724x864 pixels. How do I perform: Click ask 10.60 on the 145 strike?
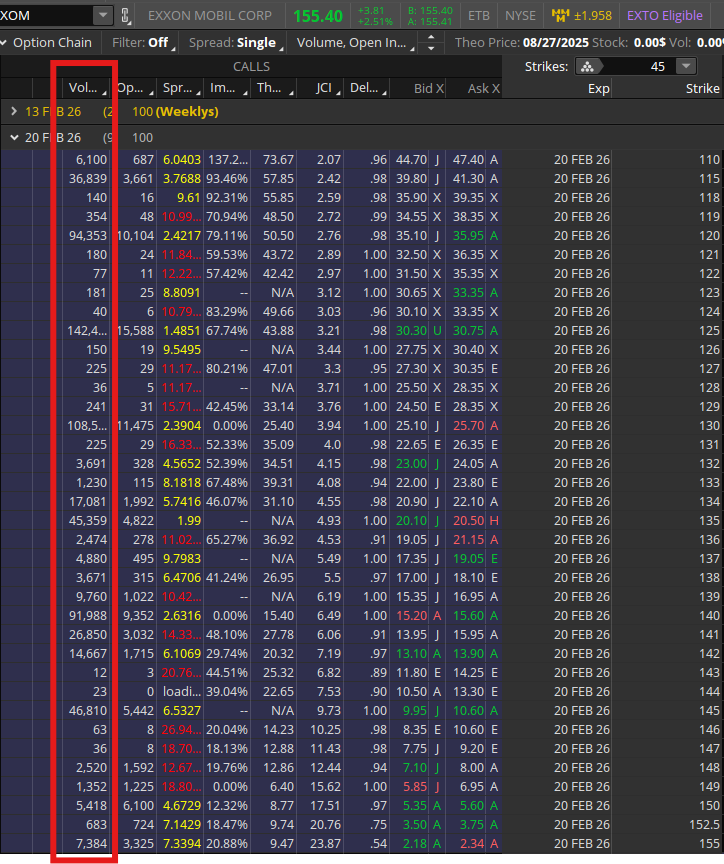[468, 711]
